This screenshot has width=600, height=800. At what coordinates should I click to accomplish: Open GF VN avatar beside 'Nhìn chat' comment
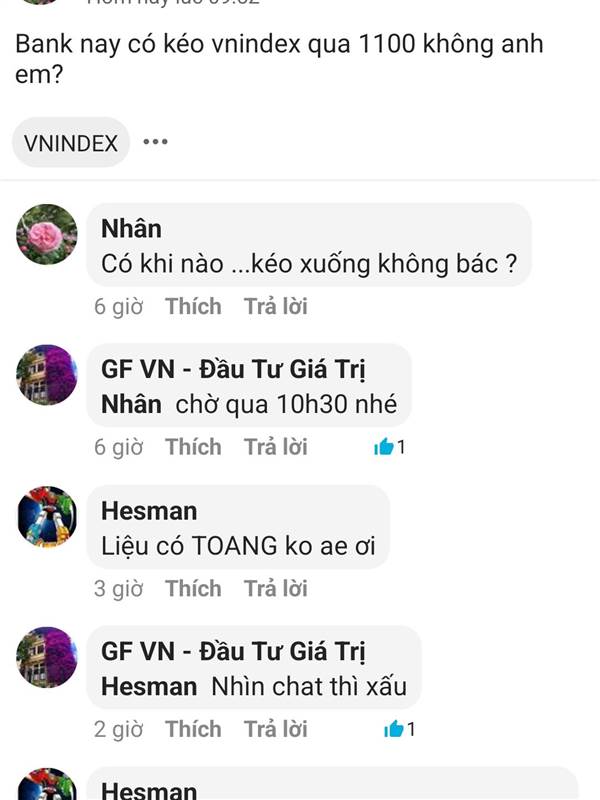tap(47, 657)
